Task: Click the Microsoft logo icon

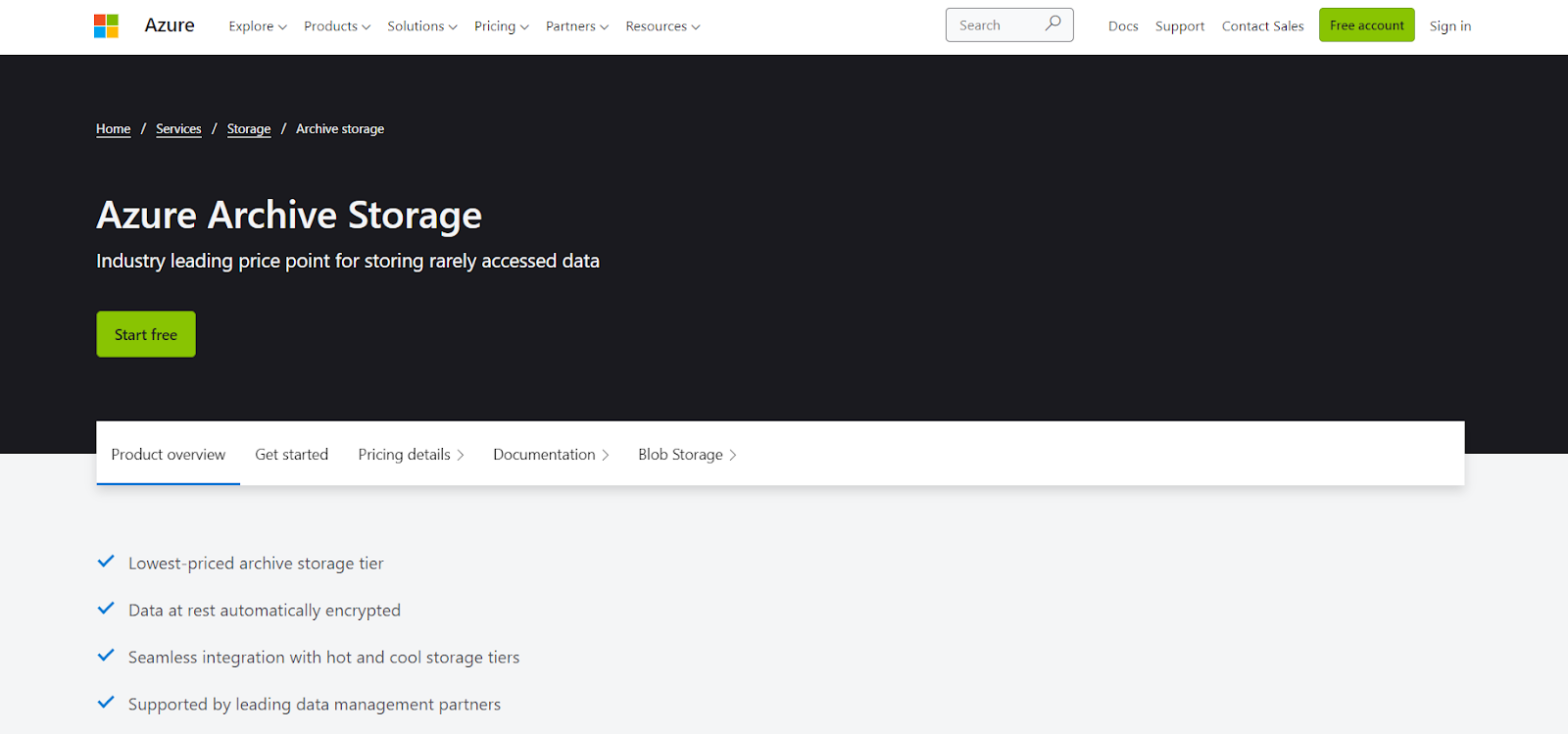Action: (x=106, y=26)
